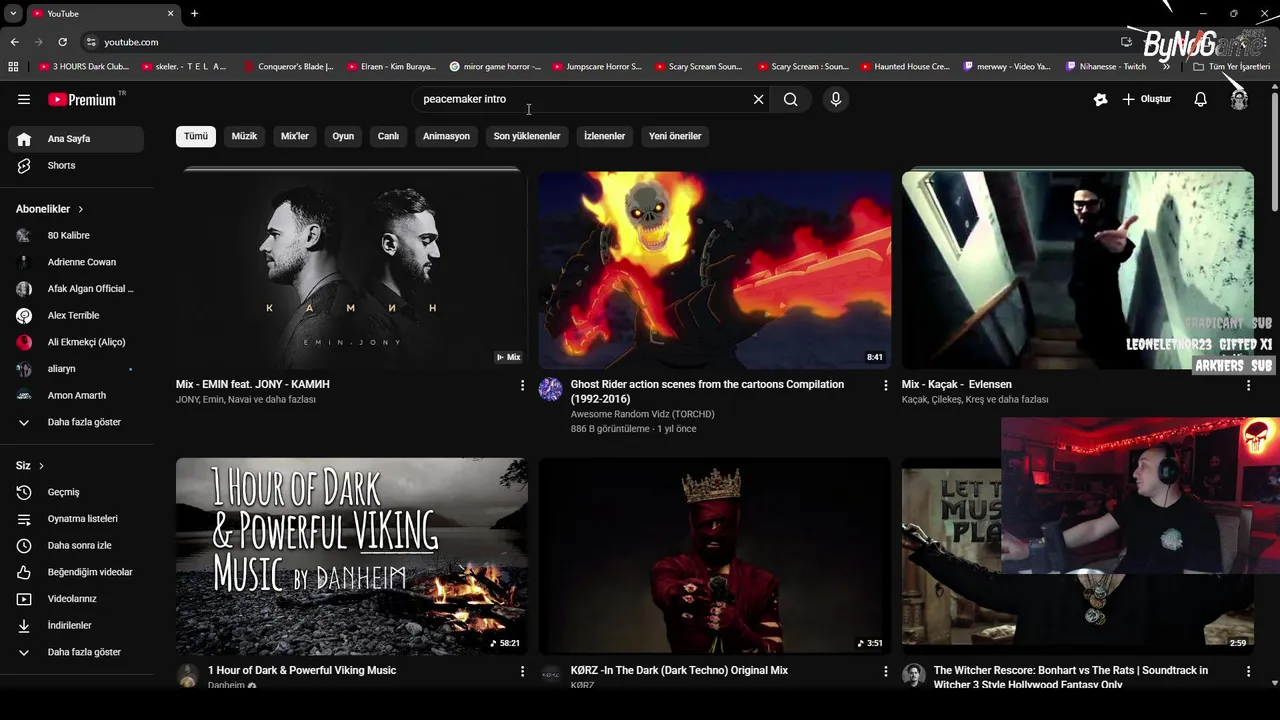Open Daha sonra izle list
Screen dimensions: 1280x720
click(x=76, y=545)
